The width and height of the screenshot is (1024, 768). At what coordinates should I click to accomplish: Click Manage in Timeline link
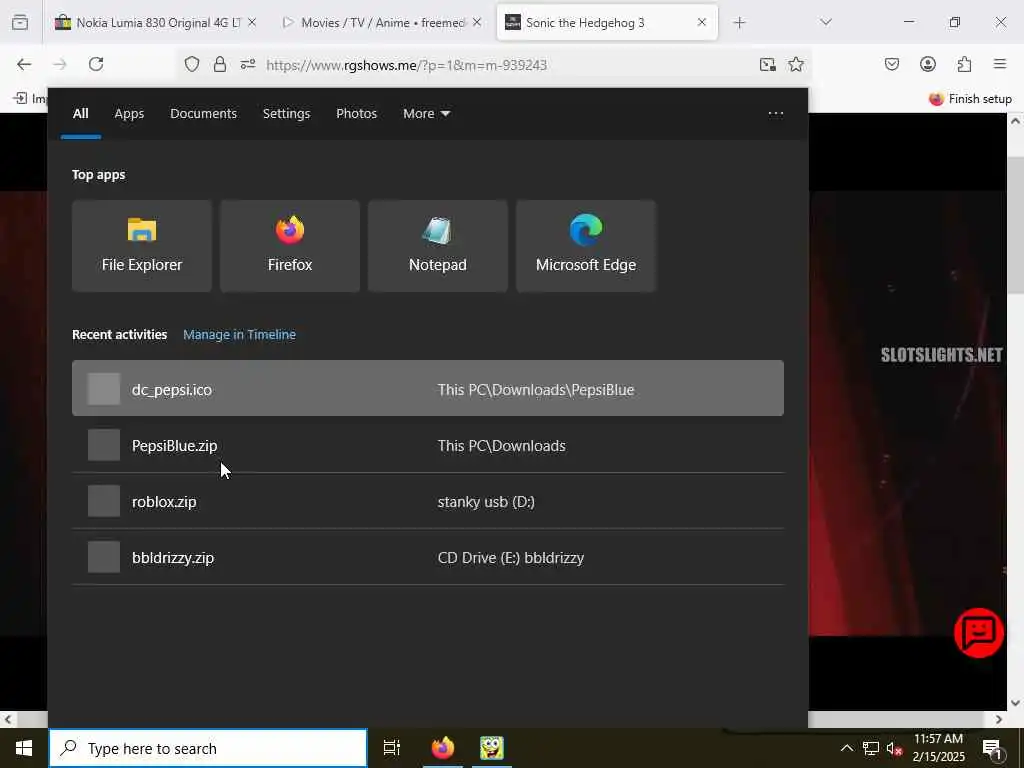pyautogui.click(x=240, y=334)
